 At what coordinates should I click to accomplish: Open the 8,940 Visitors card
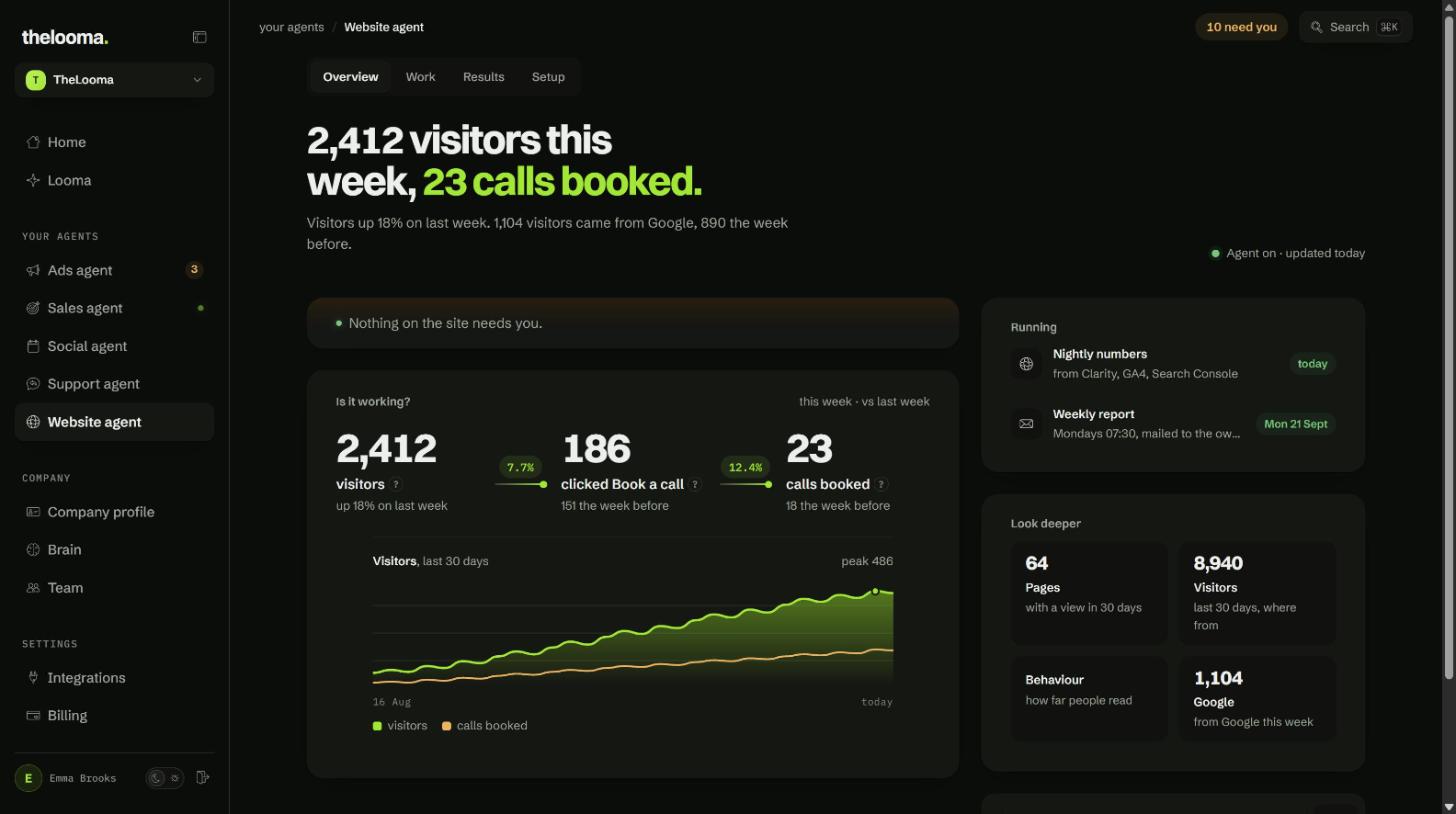point(1257,593)
